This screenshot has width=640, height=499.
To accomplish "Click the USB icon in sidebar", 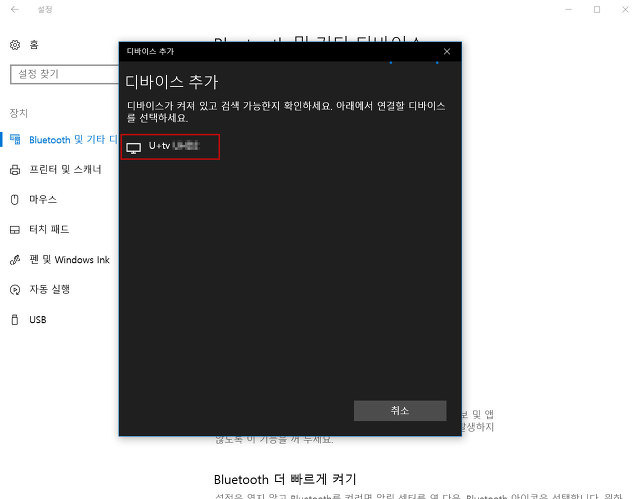I will 15,320.
